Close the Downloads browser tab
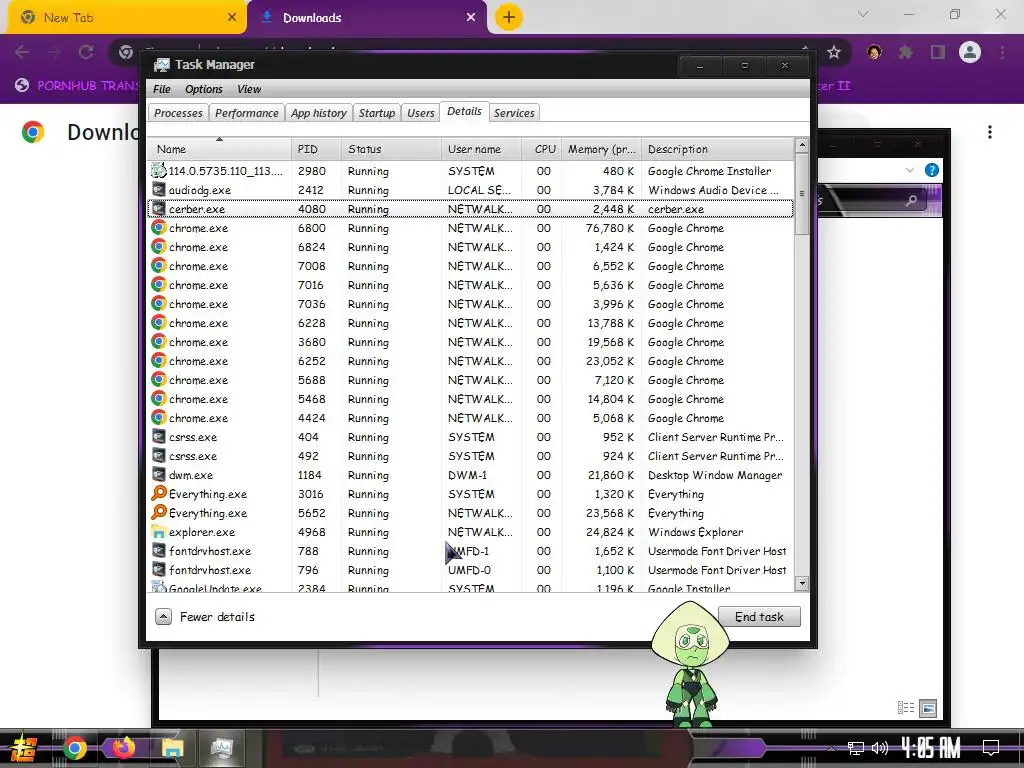The width and height of the screenshot is (1024, 768). pos(471,18)
